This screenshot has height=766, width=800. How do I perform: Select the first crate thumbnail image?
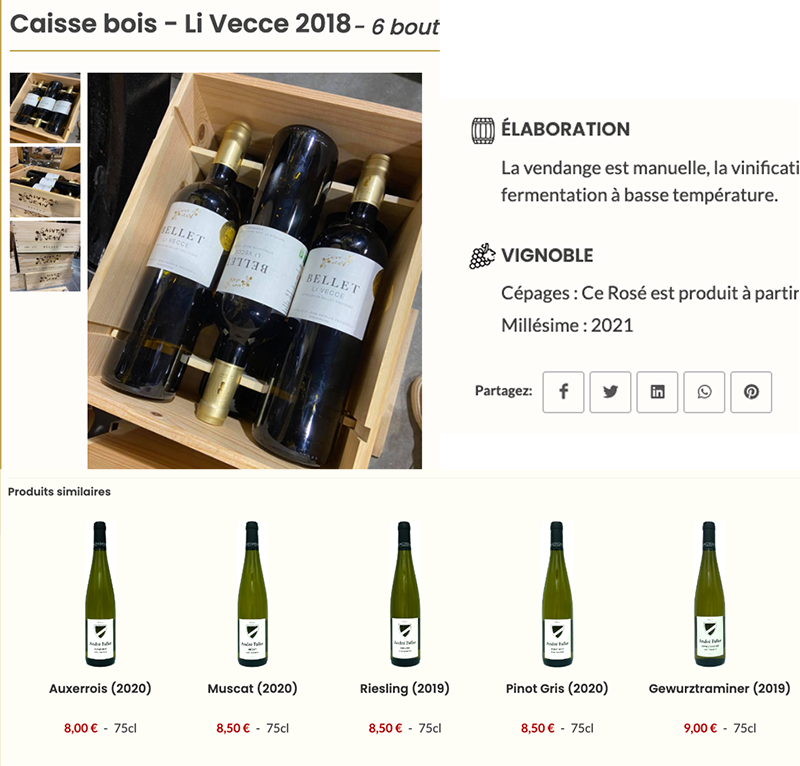click(45, 108)
